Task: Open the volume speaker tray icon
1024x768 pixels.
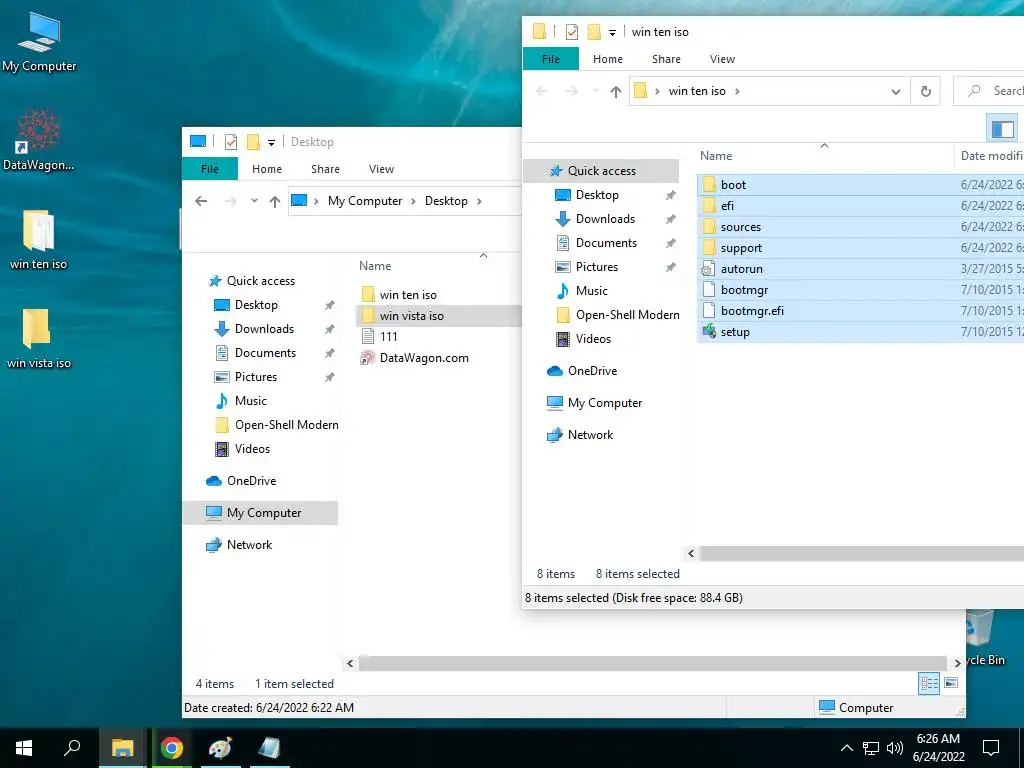Action: [x=895, y=748]
